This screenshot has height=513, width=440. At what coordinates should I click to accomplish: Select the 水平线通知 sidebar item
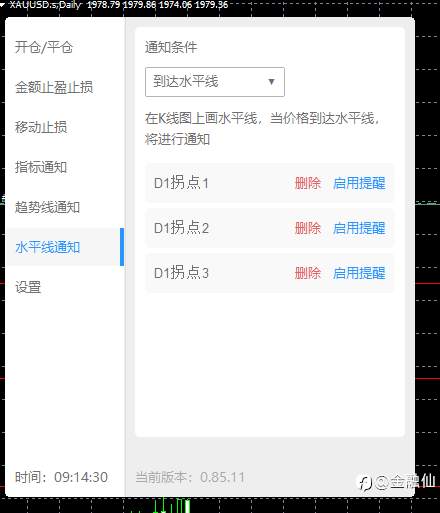(x=64, y=247)
